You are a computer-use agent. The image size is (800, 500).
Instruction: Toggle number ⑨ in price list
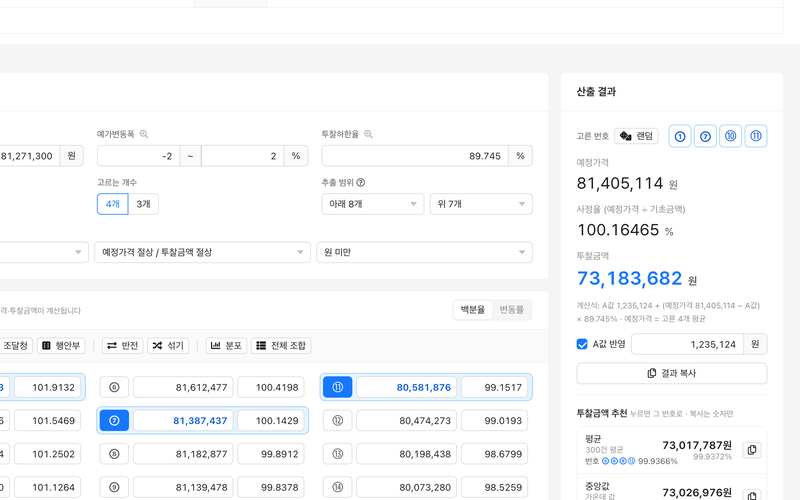114,487
